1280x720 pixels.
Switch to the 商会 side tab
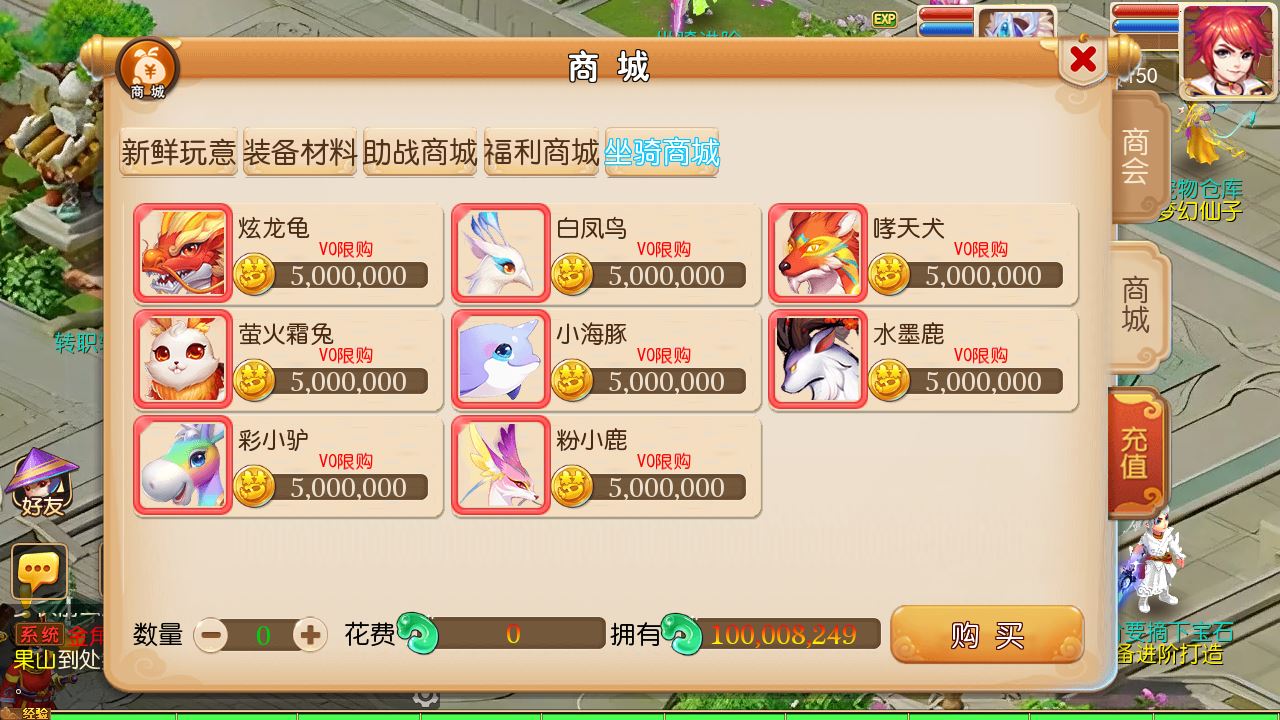click(1137, 156)
